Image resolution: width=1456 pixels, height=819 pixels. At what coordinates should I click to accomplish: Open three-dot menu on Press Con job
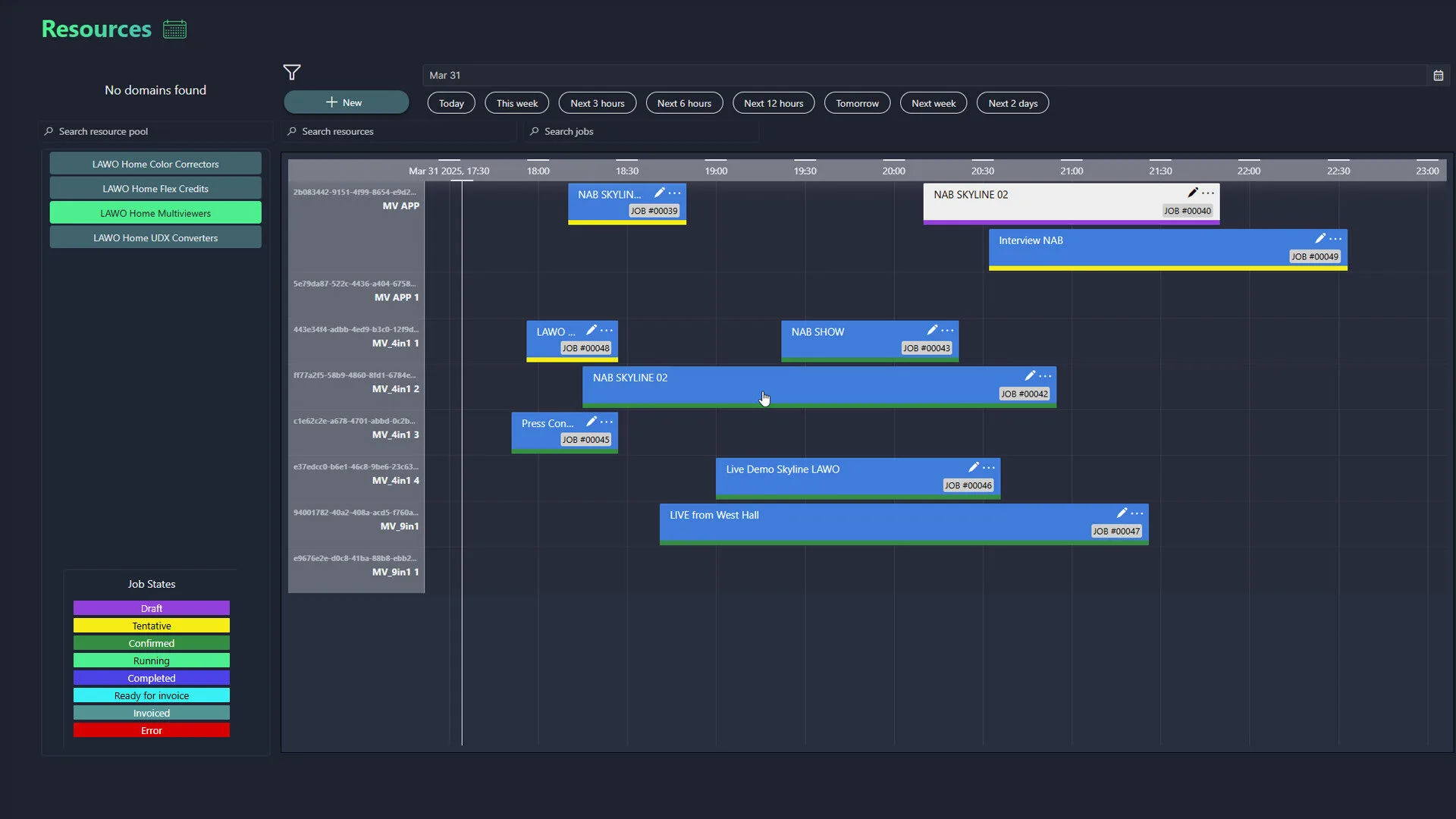(607, 422)
